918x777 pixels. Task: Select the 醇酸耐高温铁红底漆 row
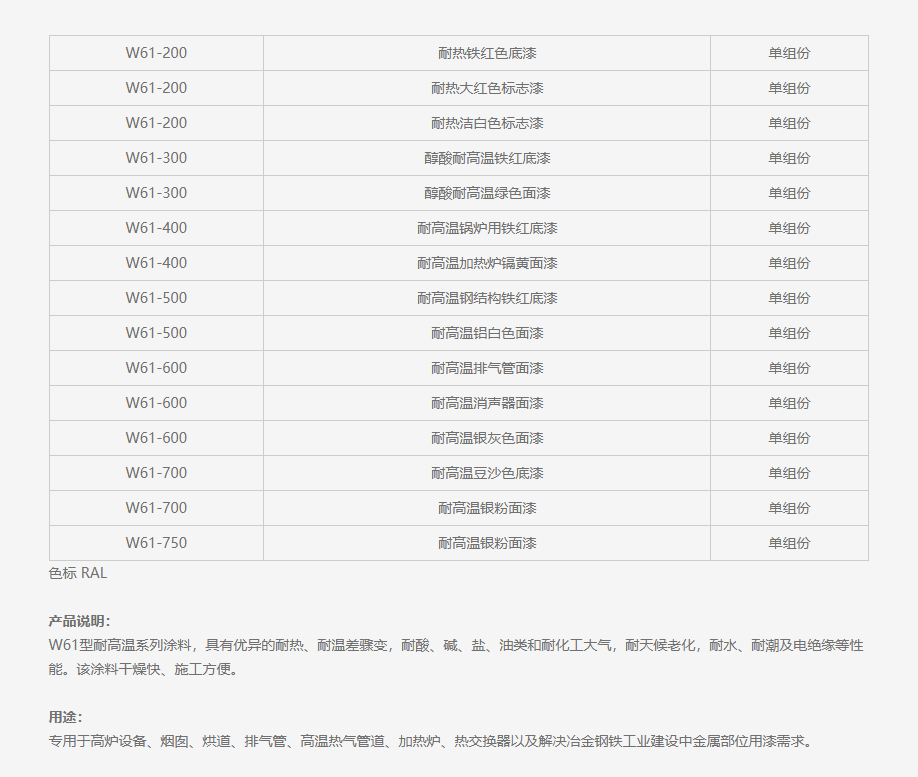[485, 157]
